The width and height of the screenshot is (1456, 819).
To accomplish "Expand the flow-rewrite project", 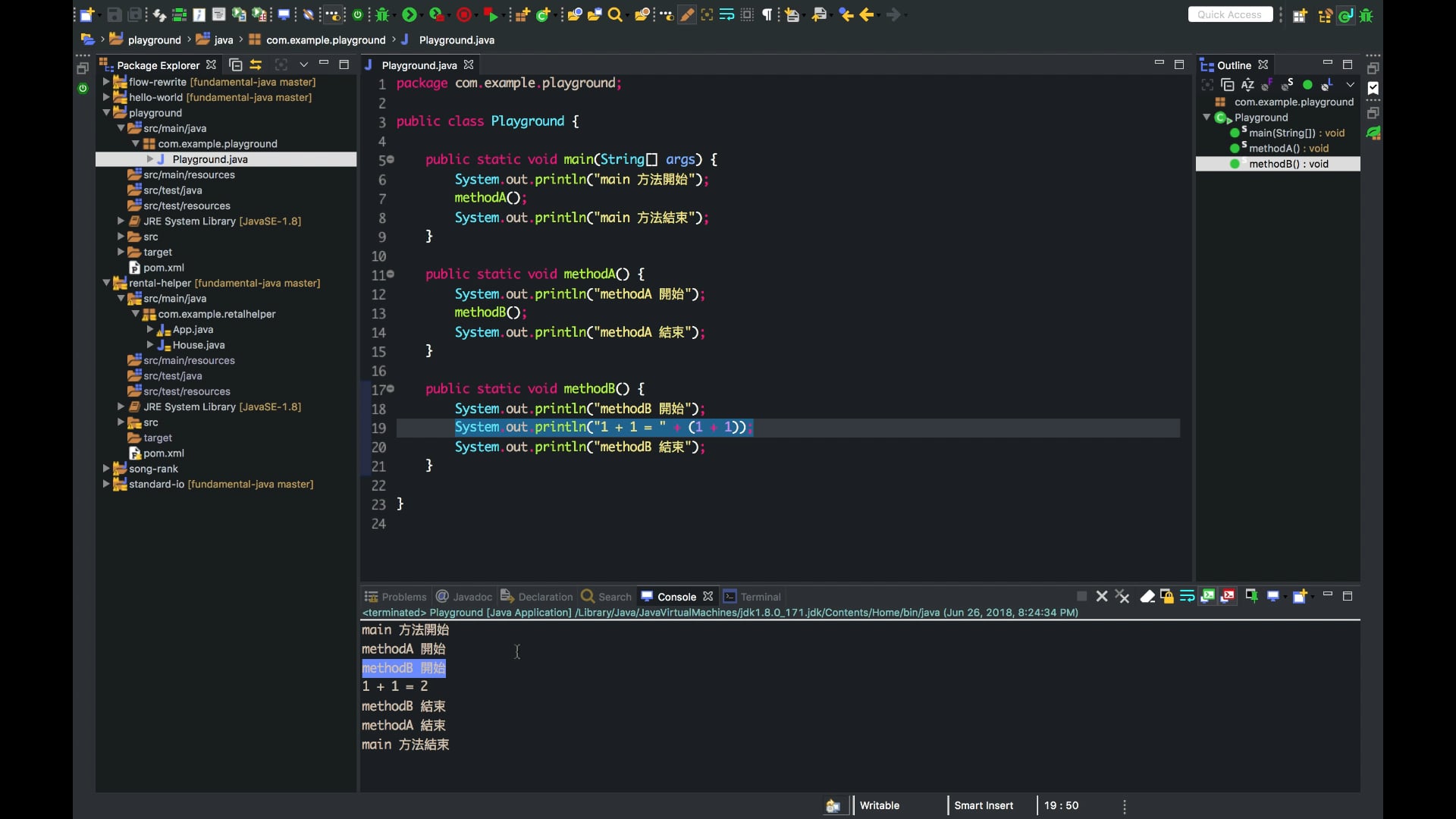I will click(x=106, y=82).
